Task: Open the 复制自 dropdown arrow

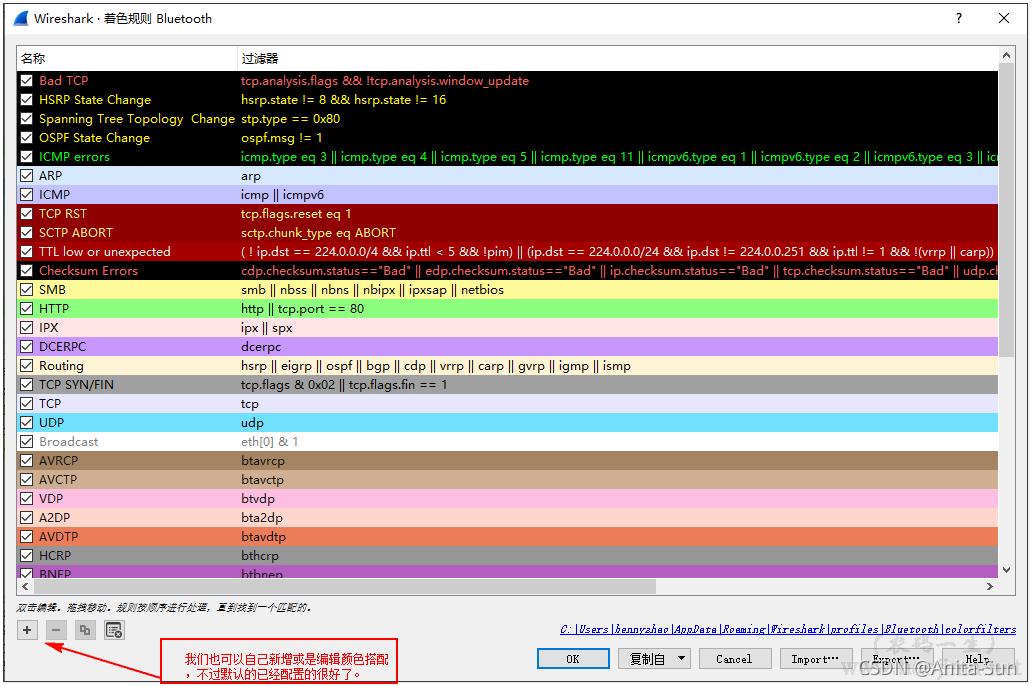Action: coord(681,658)
